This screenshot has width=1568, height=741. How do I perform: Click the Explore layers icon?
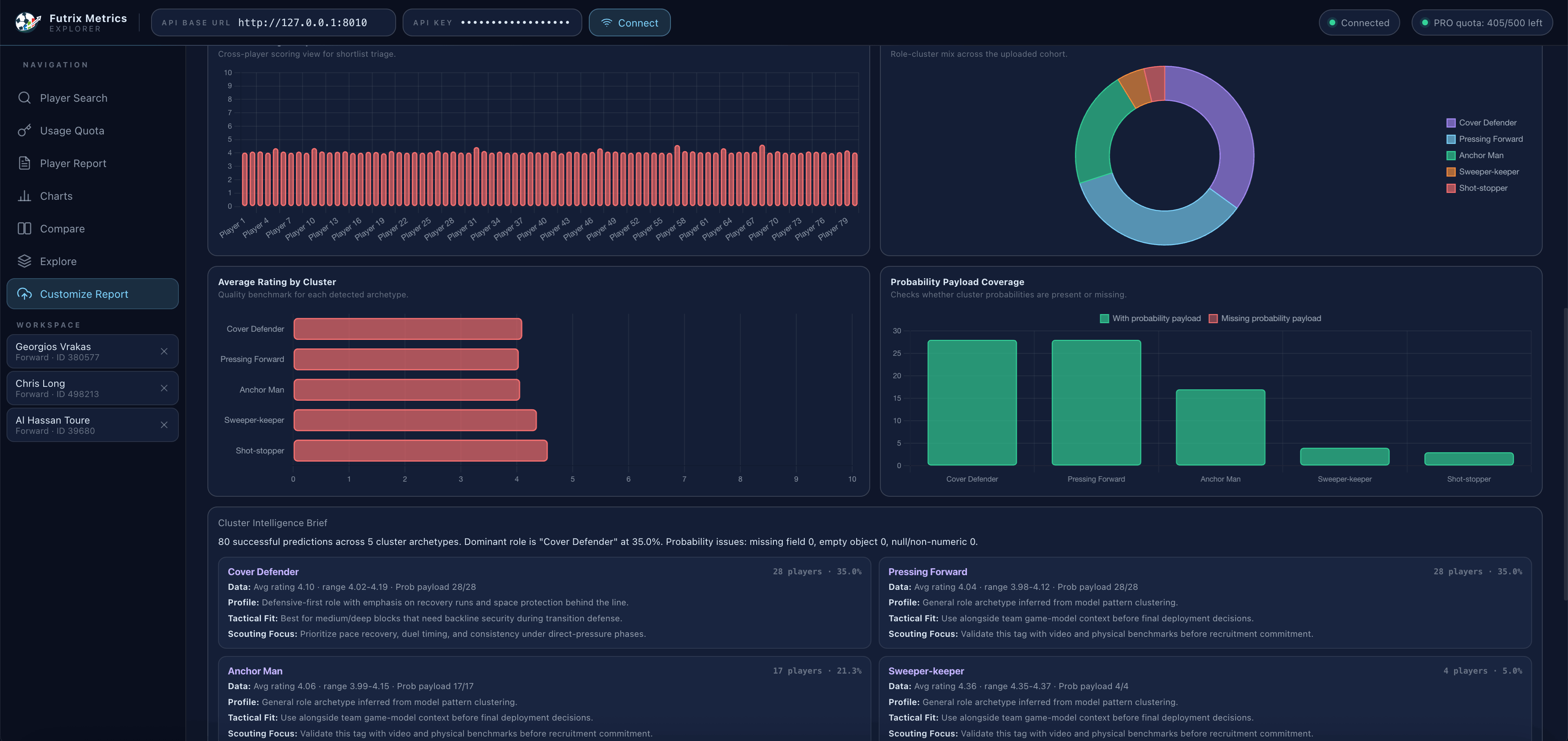[24, 261]
